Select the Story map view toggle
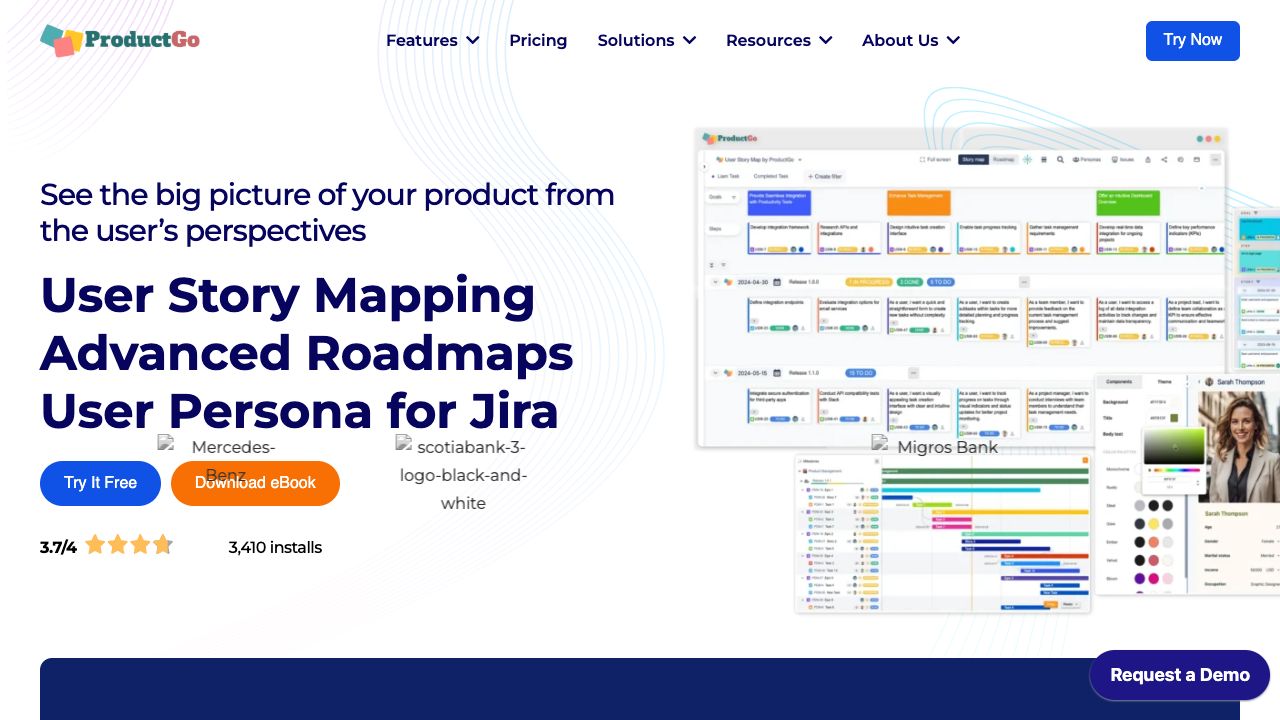The width and height of the screenshot is (1280, 720). coord(972,159)
